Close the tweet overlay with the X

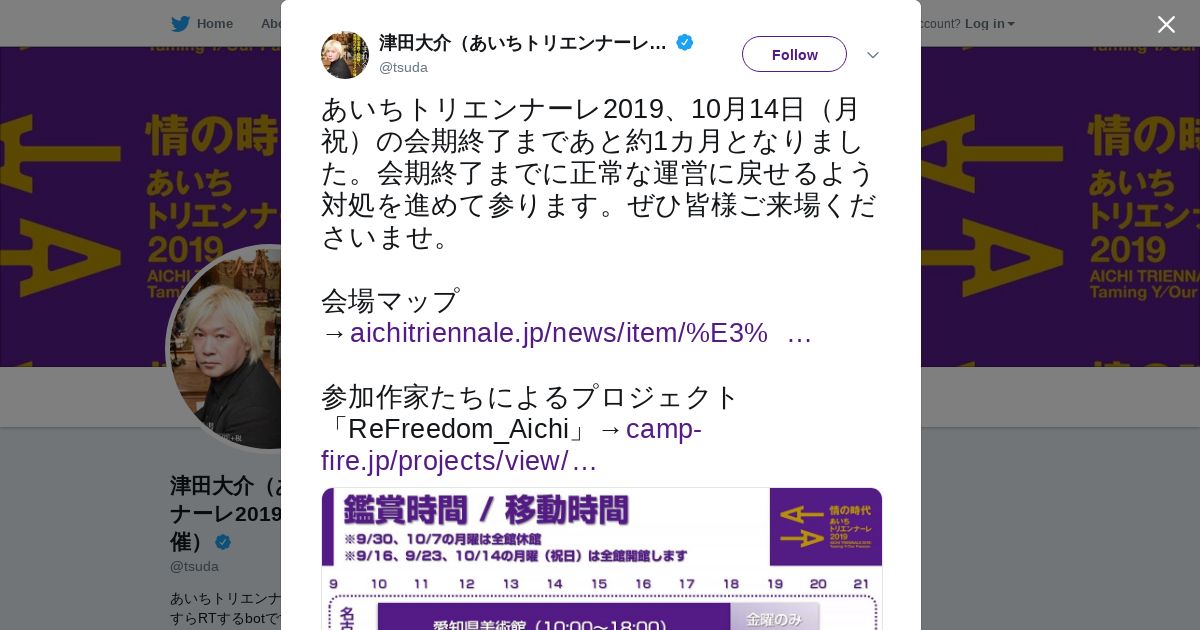[x=1166, y=24]
